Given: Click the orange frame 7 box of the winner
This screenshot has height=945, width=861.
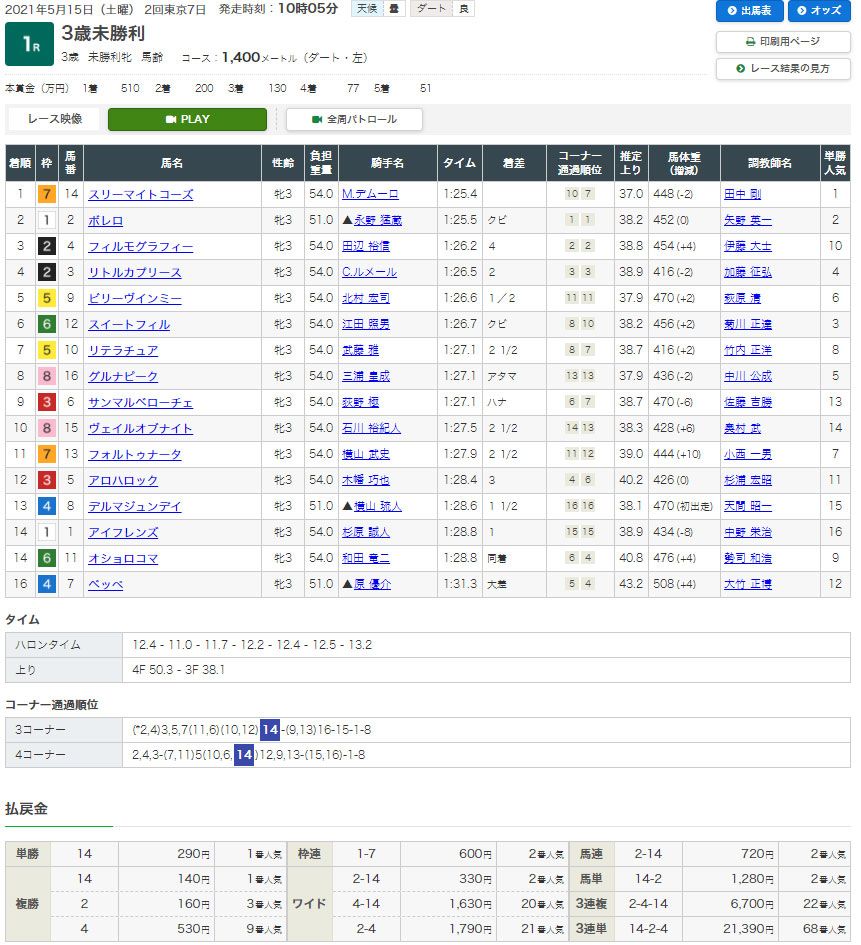Looking at the screenshot, I should pyautogui.click(x=46, y=194).
